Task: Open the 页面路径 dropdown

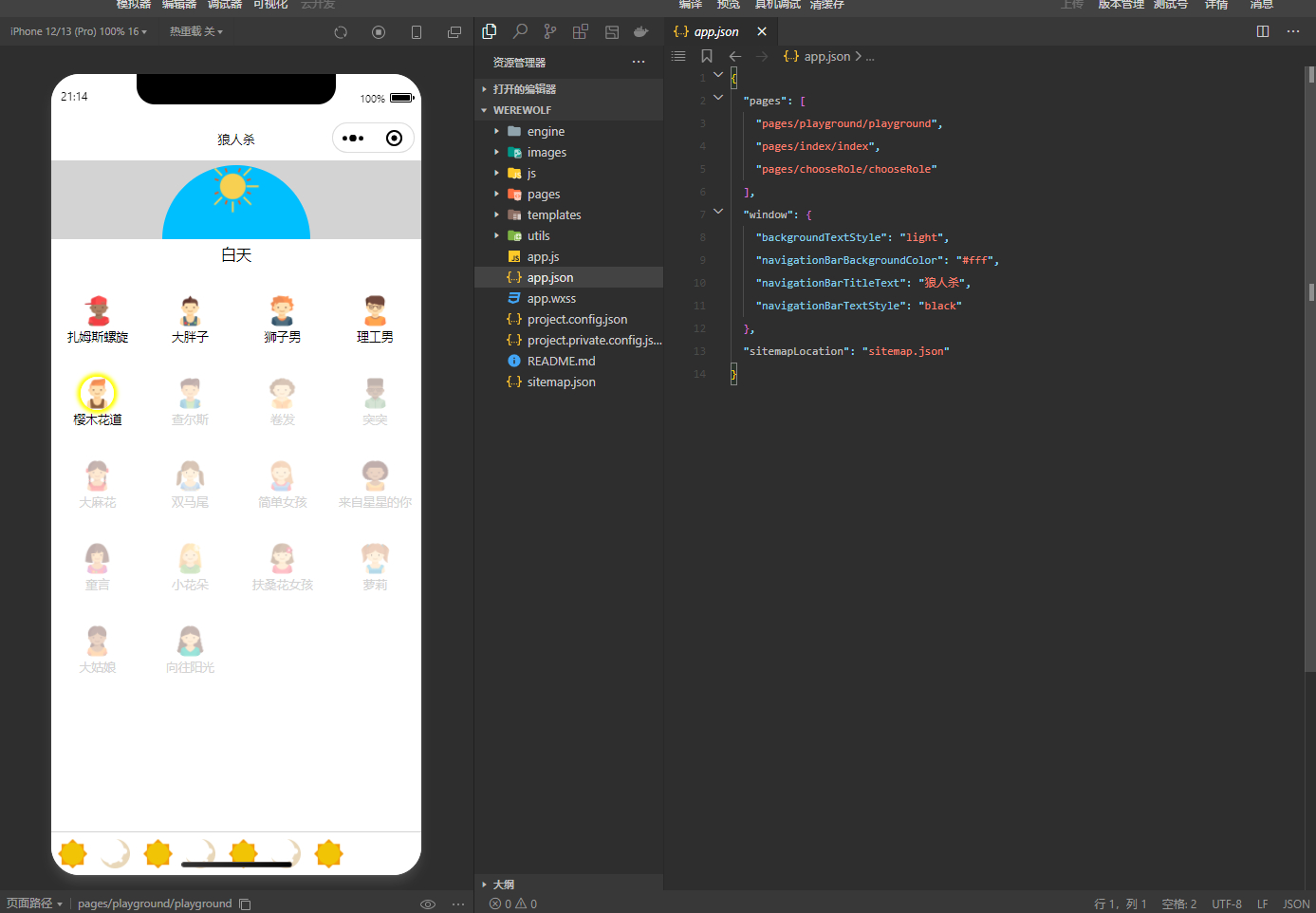Action: point(34,904)
